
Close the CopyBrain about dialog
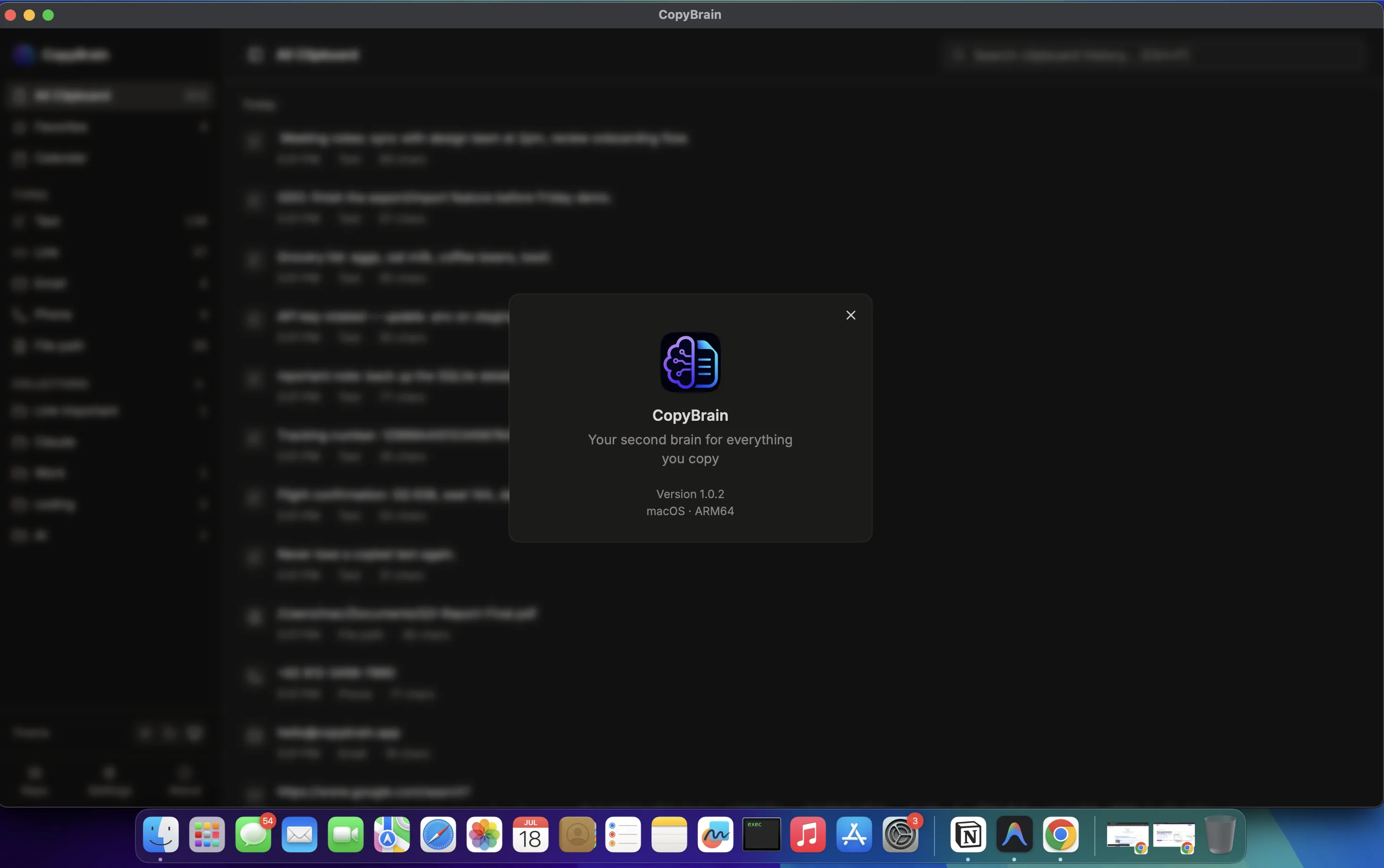pos(850,315)
